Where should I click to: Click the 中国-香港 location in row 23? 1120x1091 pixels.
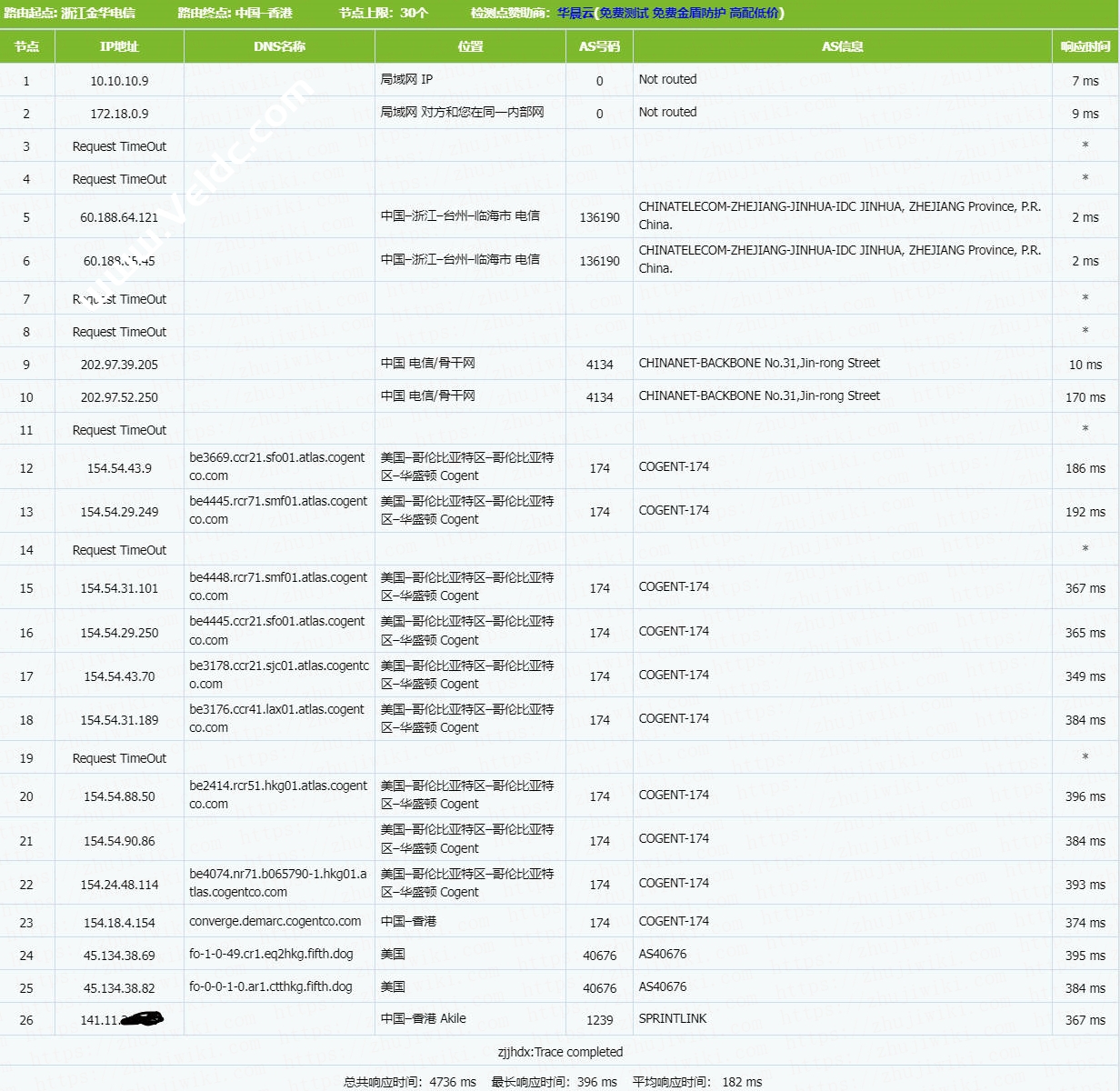point(408,921)
